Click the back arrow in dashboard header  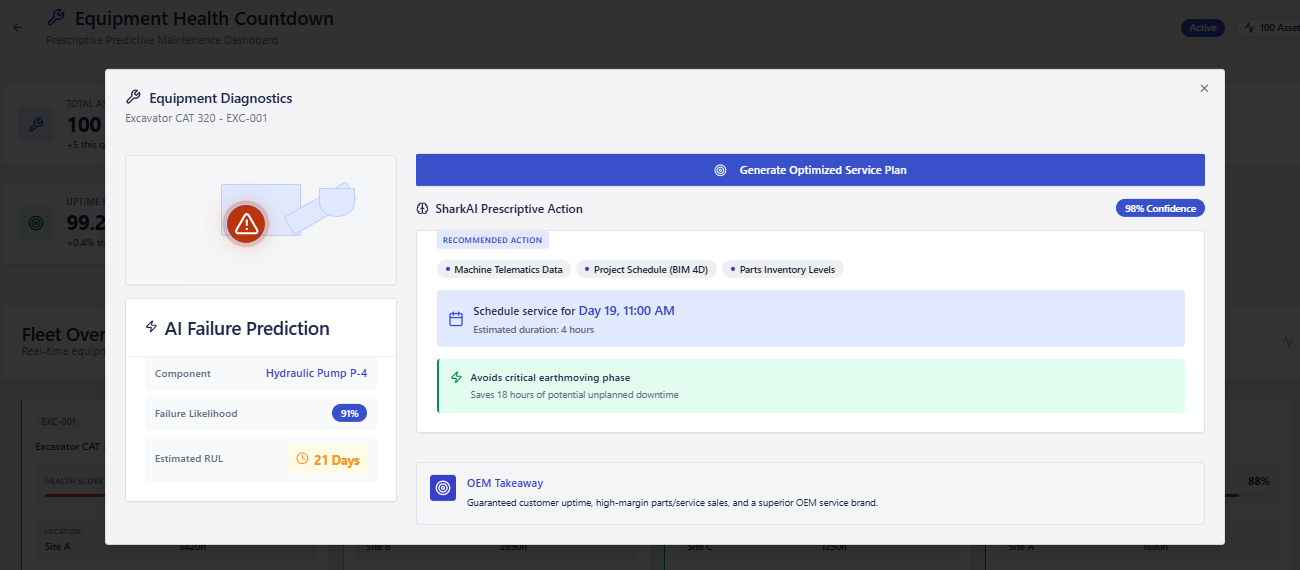click(16, 27)
